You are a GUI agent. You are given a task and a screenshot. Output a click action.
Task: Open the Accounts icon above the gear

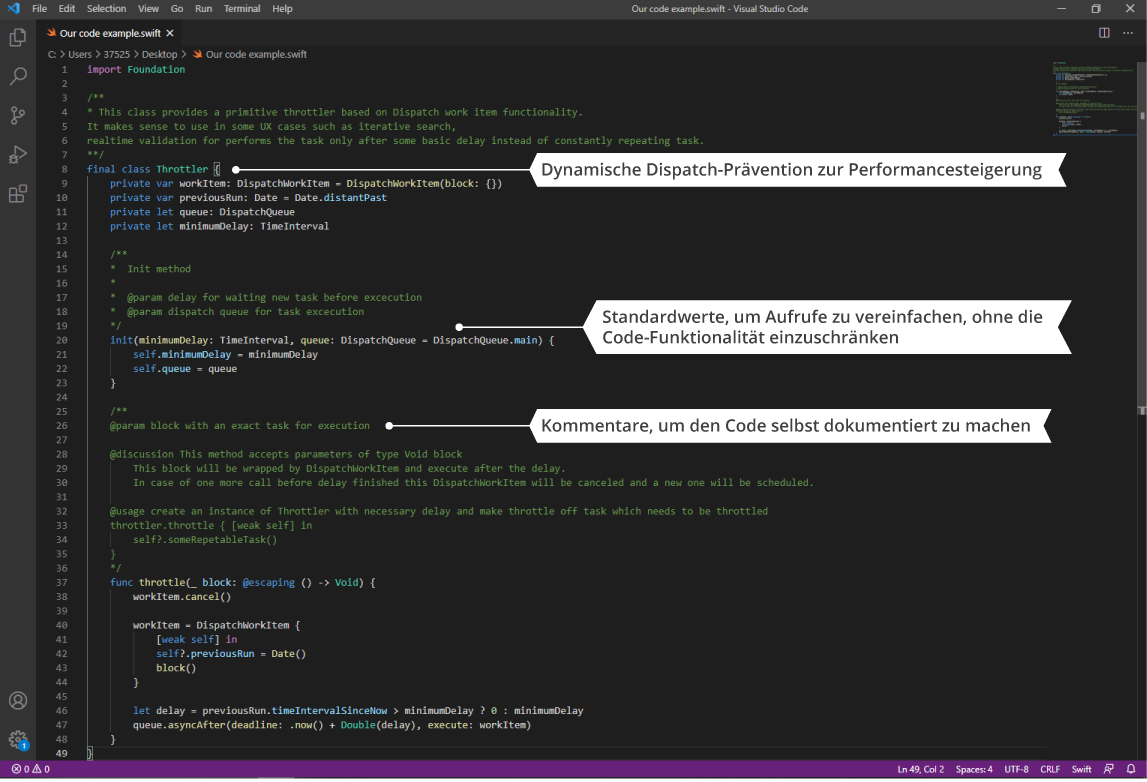16,700
